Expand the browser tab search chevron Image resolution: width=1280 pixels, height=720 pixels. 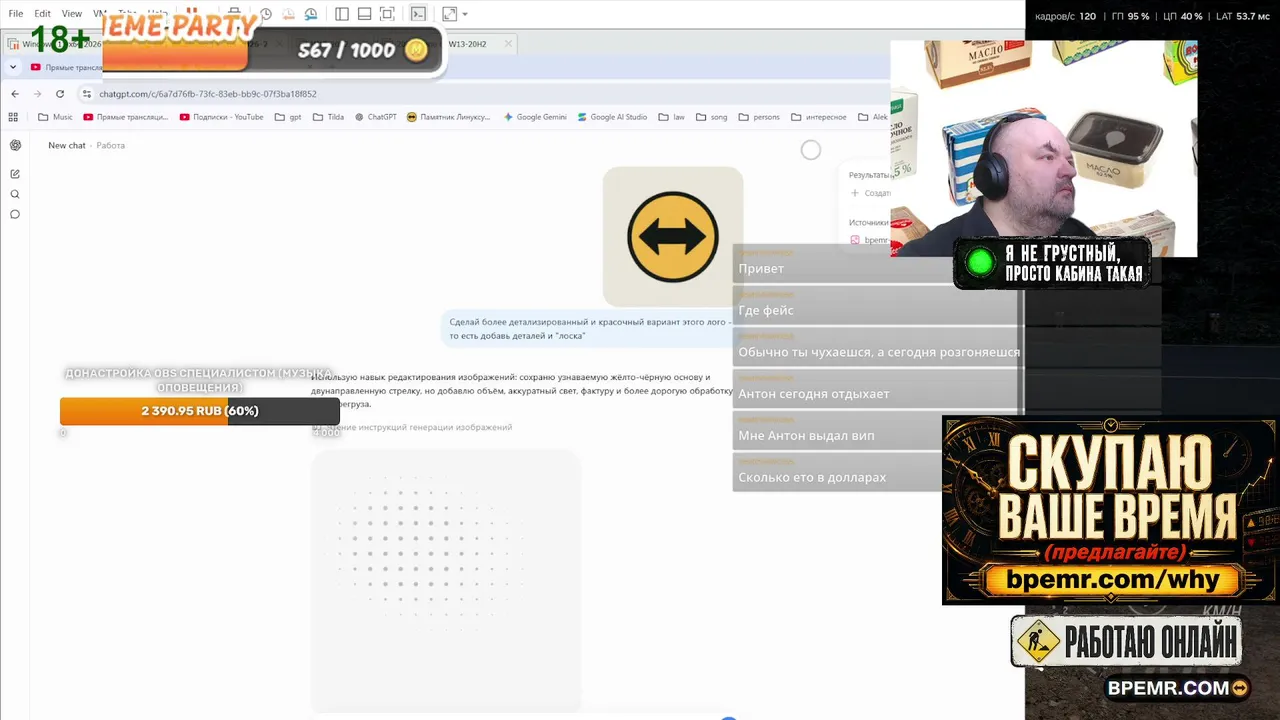(x=13, y=67)
